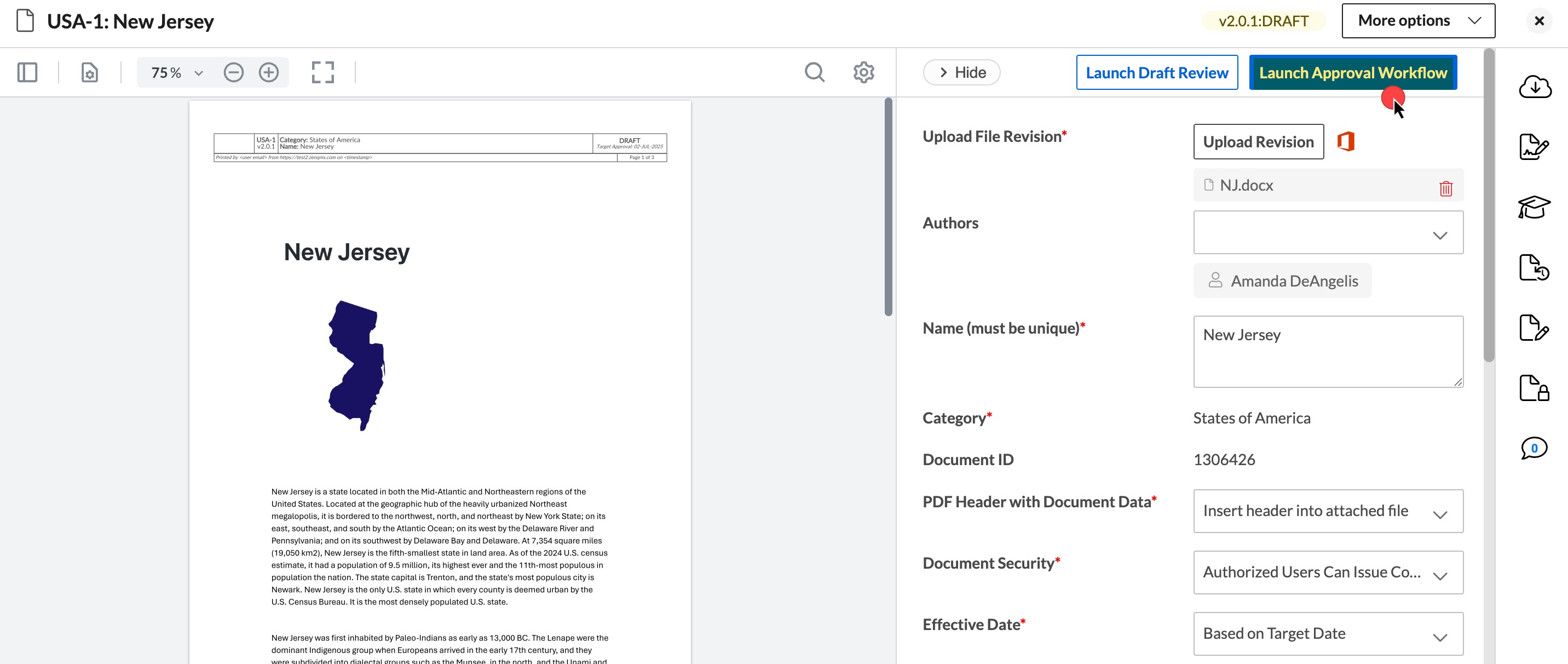Hide the details side panel
This screenshot has height=664, width=1568.
click(961, 72)
